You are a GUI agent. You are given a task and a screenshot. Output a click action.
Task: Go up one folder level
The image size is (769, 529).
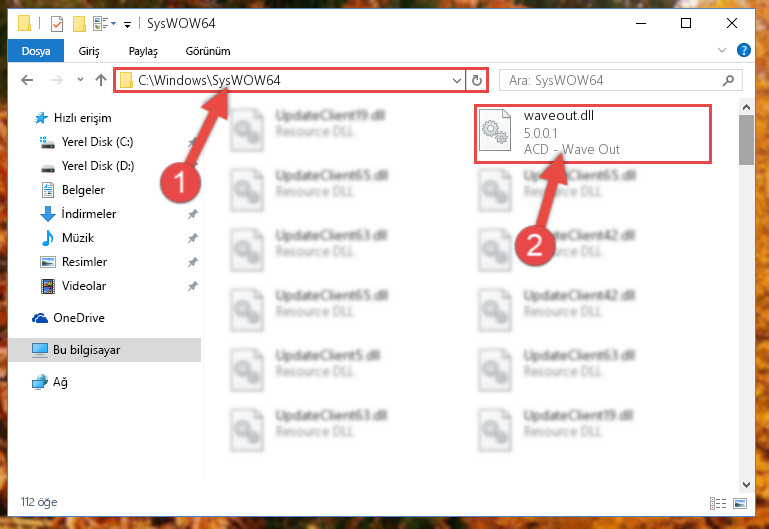point(101,80)
